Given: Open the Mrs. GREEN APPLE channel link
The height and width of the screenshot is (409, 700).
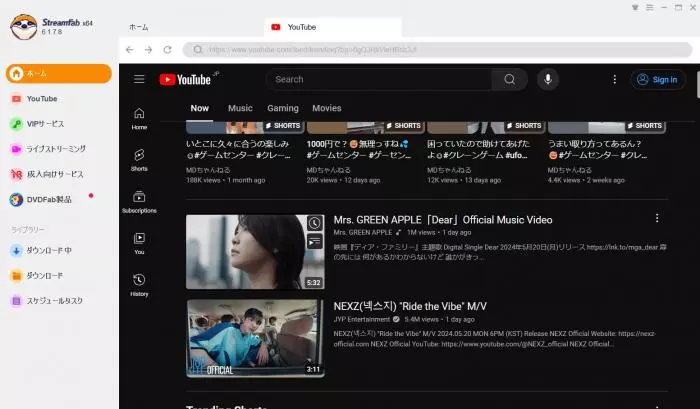Looking at the screenshot, I should tap(362, 233).
